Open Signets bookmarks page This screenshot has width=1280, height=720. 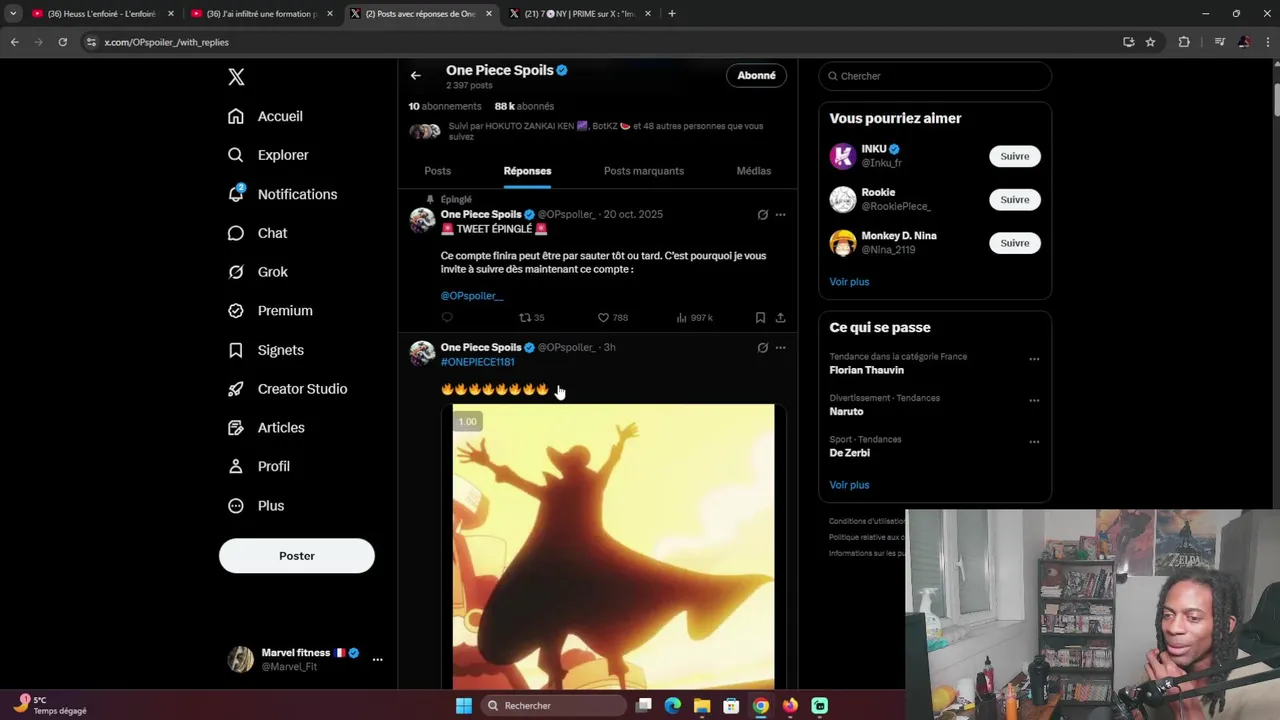click(x=265, y=350)
